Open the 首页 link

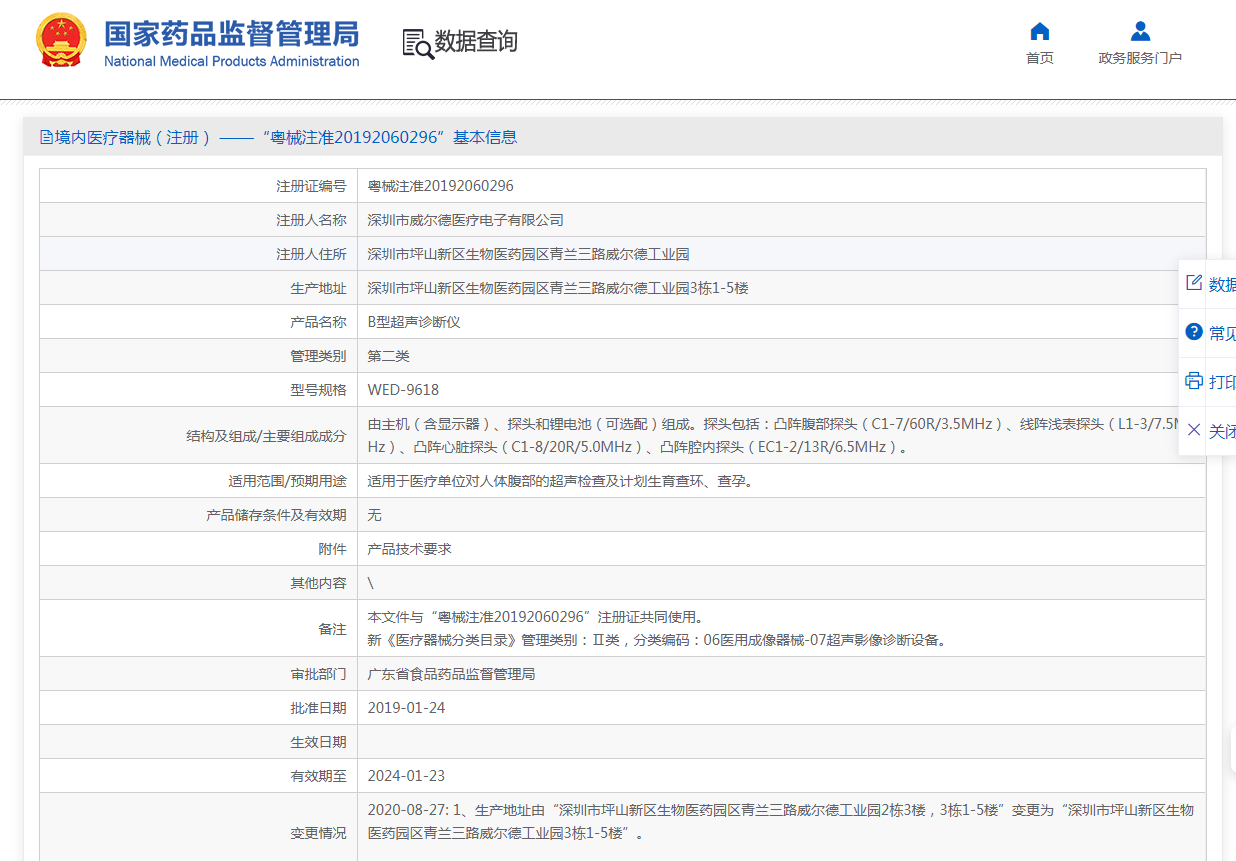(1040, 58)
